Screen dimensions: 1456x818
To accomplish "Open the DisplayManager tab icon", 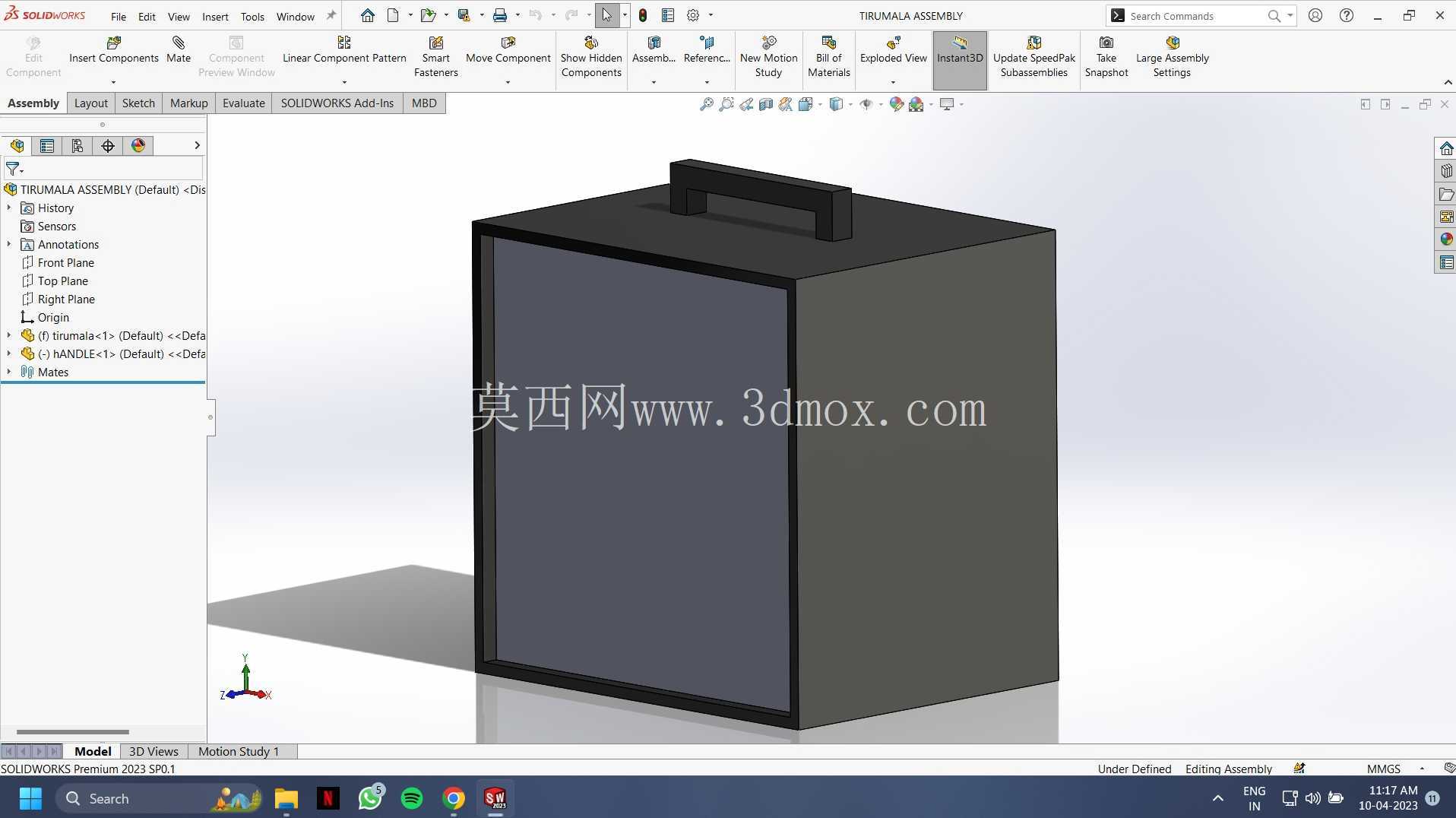I will click(138, 146).
